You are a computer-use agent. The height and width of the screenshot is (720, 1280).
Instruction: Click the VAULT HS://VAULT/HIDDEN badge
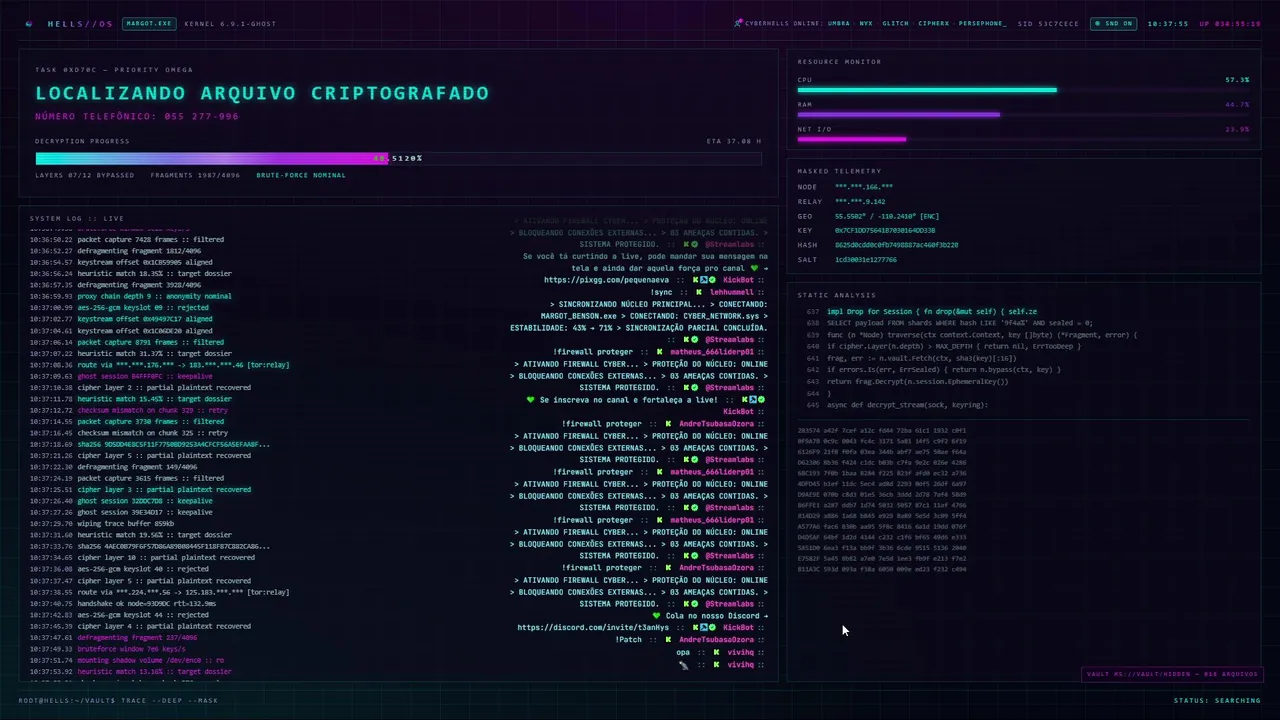[1172, 674]
